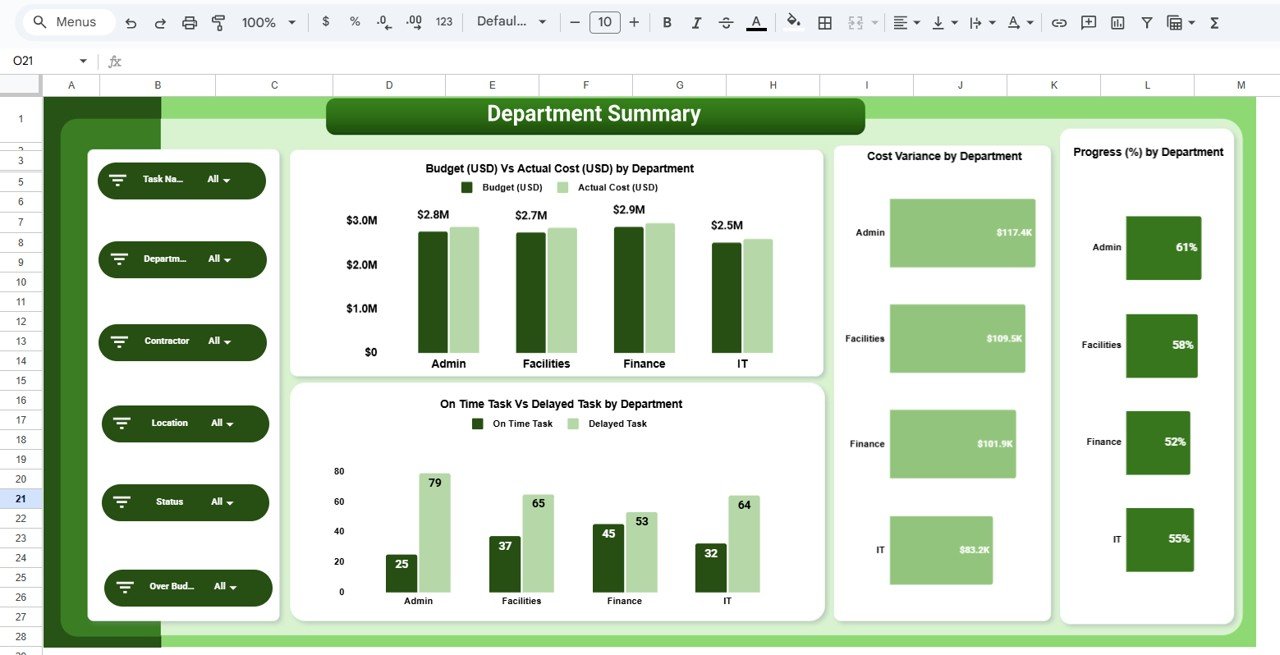
Task: Open the fill color swatch
Action: click(793, 21)
